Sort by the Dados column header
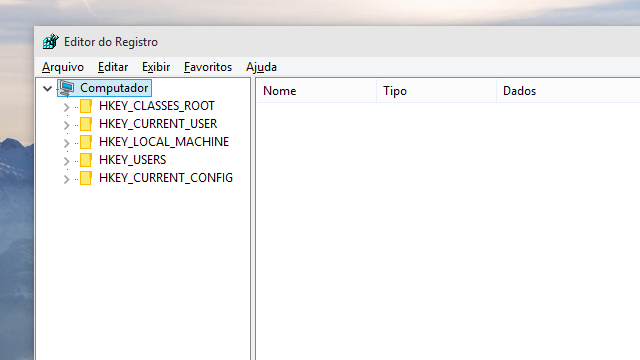This screenshot has height=360, width=640. (x=569, y=91)
